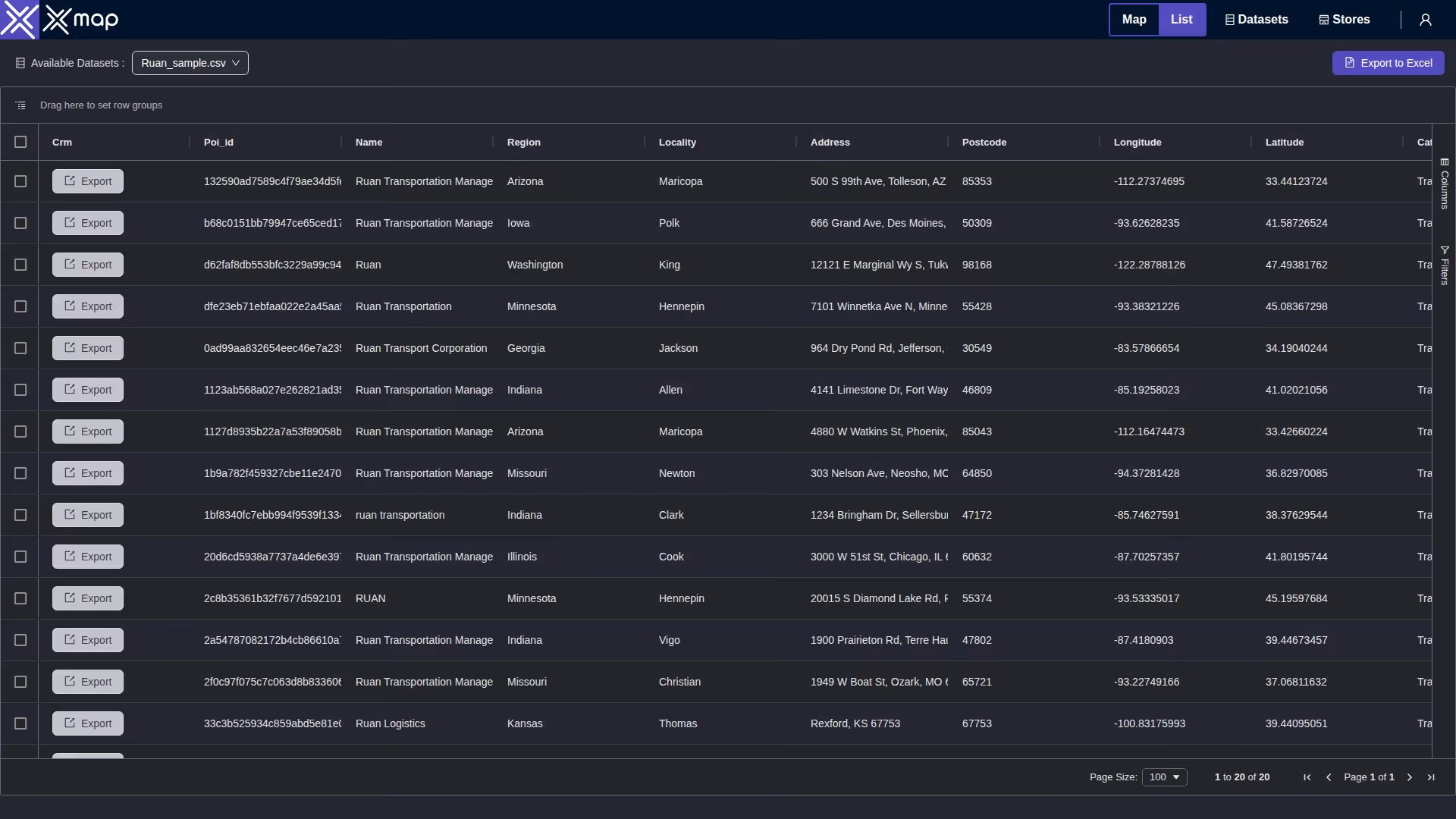Tick the Washington row checkbox
1456x819 pixels.
tap(20, 265)
